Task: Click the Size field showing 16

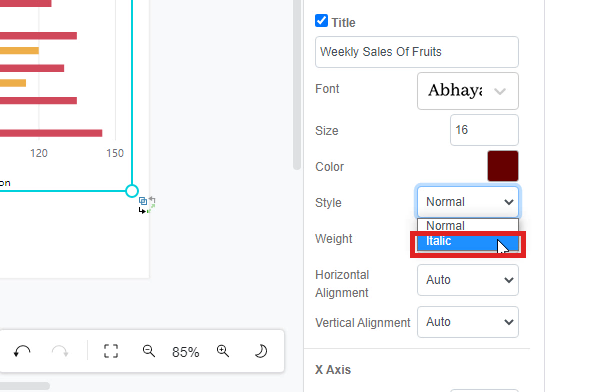Action: (484, 130)
